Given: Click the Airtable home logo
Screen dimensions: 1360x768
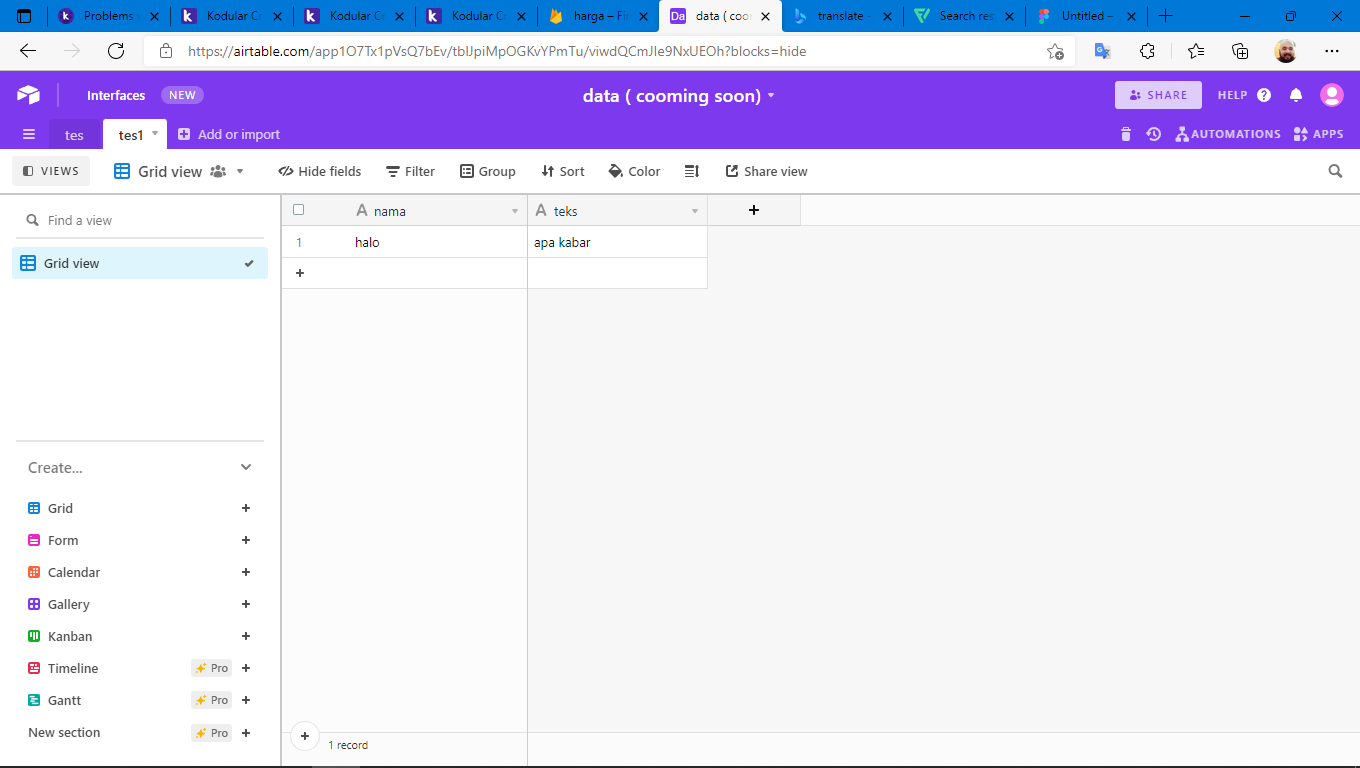Looking at the screenshot, I should 28,95.
